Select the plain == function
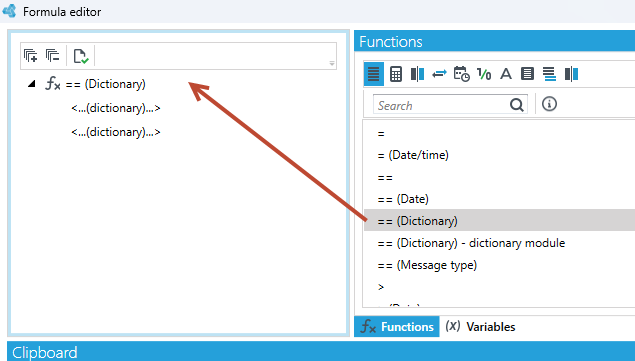The width and height of the screenshot is (635, 361). pyautogui.click(x=385, y=178)
